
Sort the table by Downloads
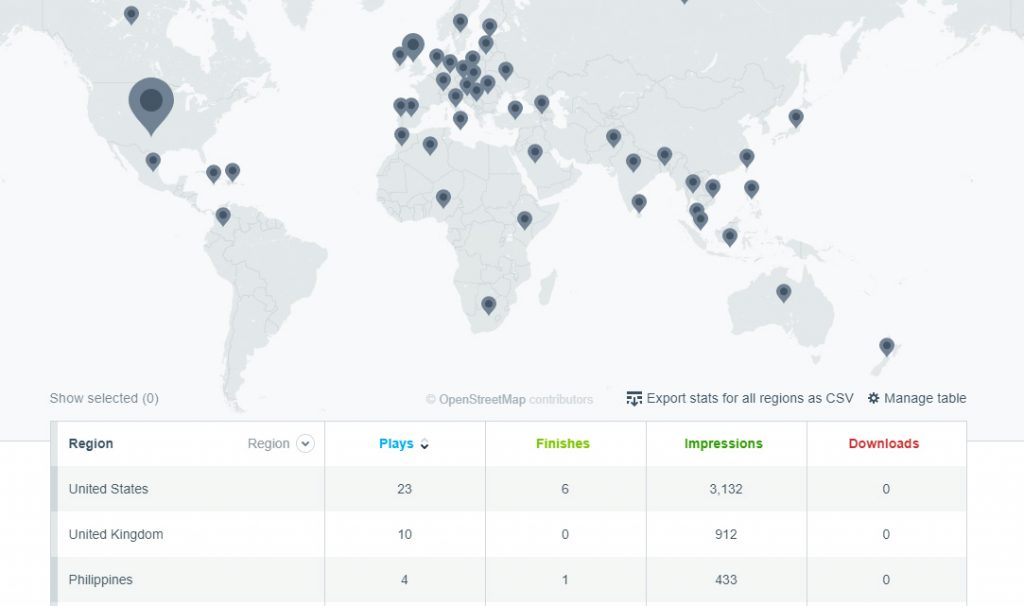pos(885,443)
